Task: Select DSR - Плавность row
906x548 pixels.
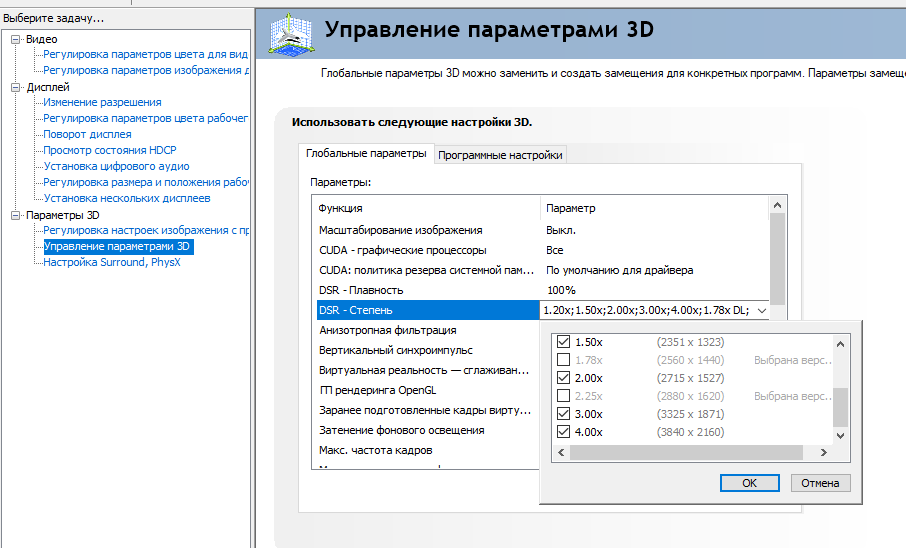Action: coord(543,290)
